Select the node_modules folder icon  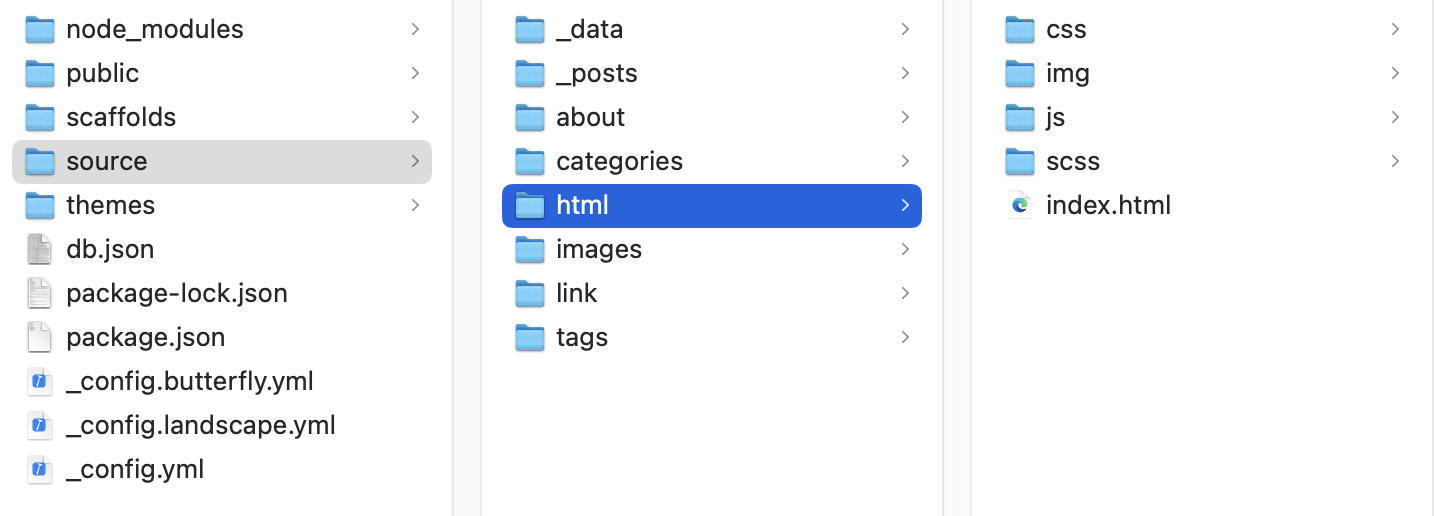39,29
